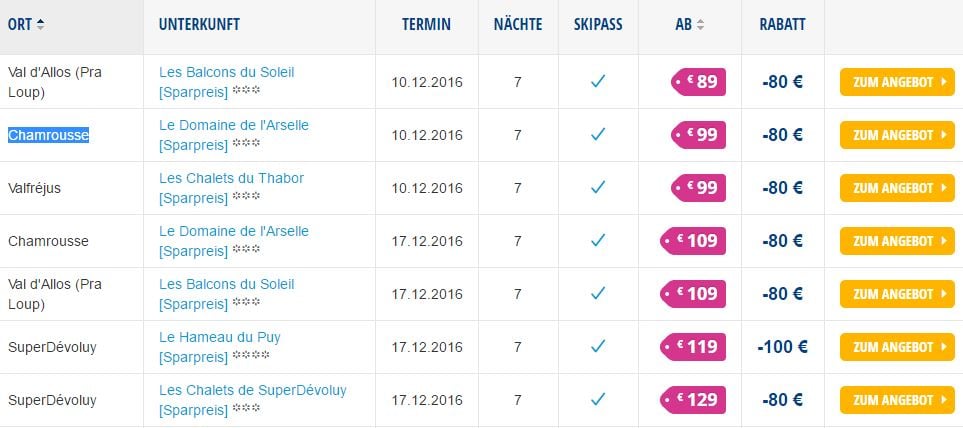Image resolution: width=963 pixels, height=428 pixels.
Task: Open Les Chalets de SuperDévoluy link
Action: click(253, 400)
